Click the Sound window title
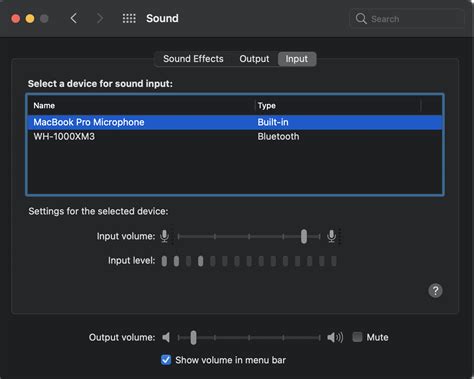Viewport: 474px width, 379px height. tap(162, 18)
